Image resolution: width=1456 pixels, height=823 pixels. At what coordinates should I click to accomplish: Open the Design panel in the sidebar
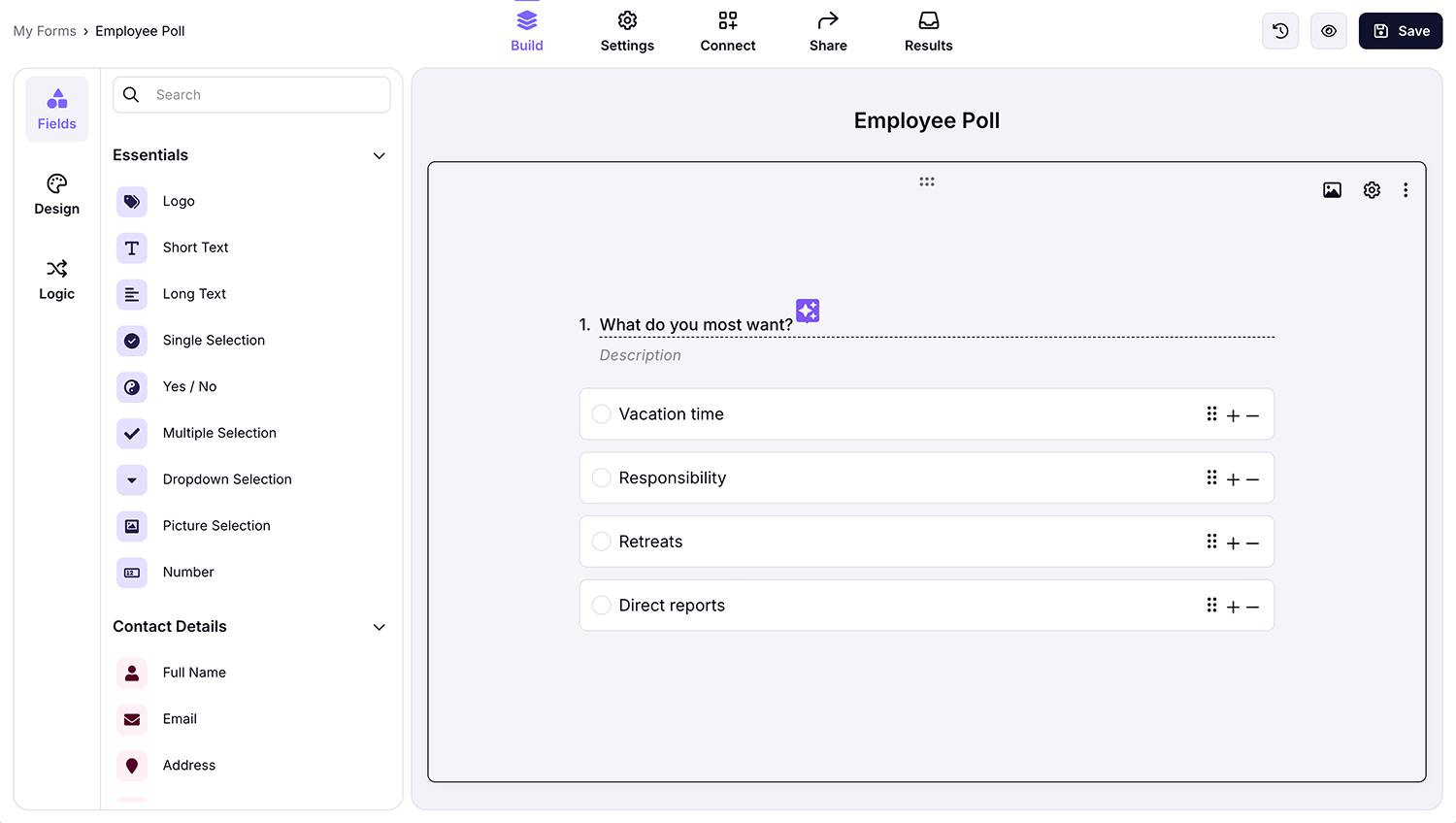tap(56, 194)
